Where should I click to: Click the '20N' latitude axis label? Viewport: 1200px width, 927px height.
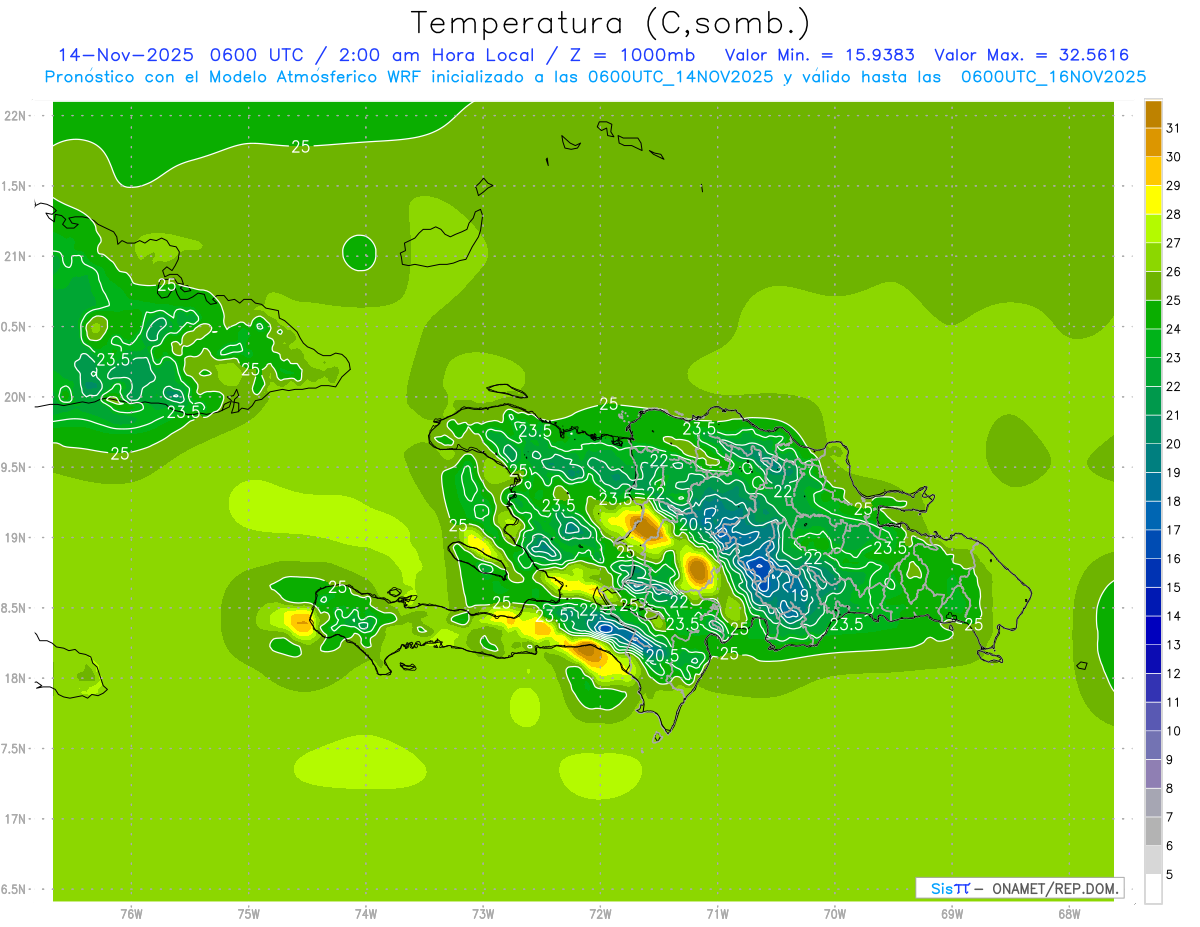15,397
